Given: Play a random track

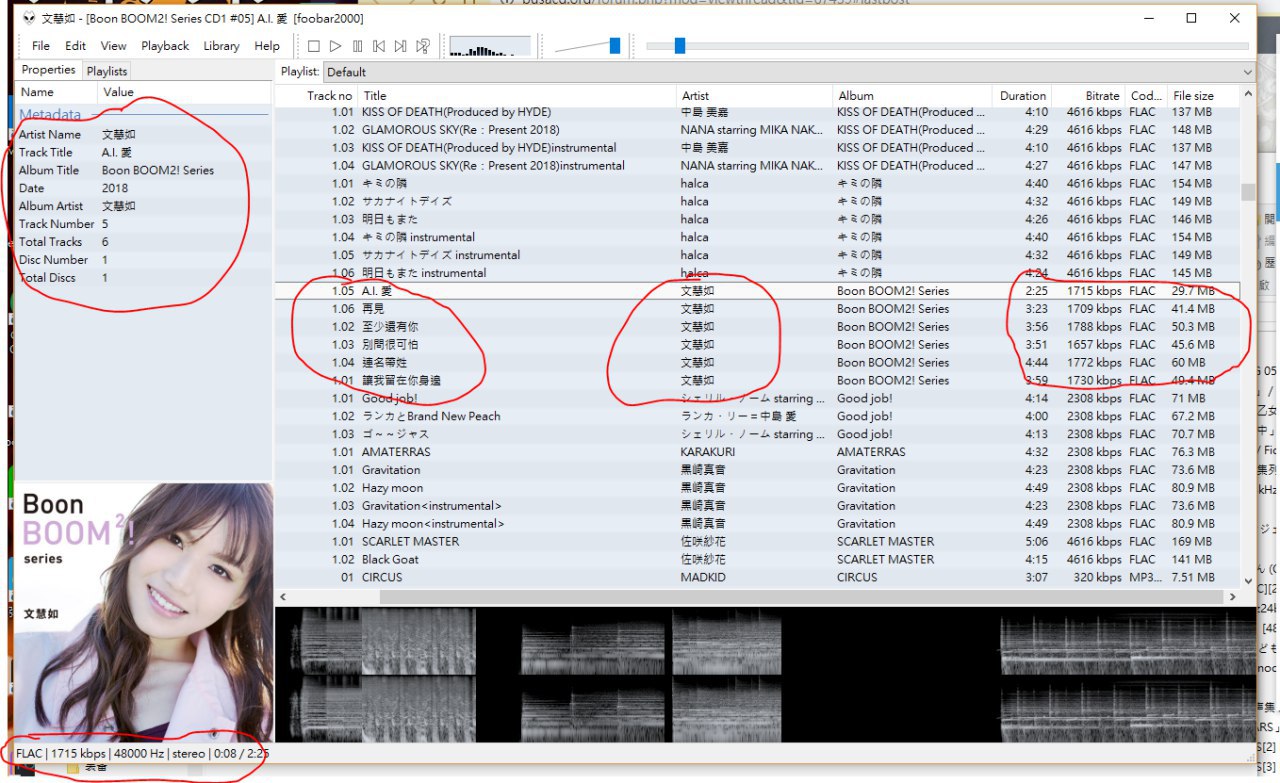Looking at the screenshot, I should click(x=423, y=46).
